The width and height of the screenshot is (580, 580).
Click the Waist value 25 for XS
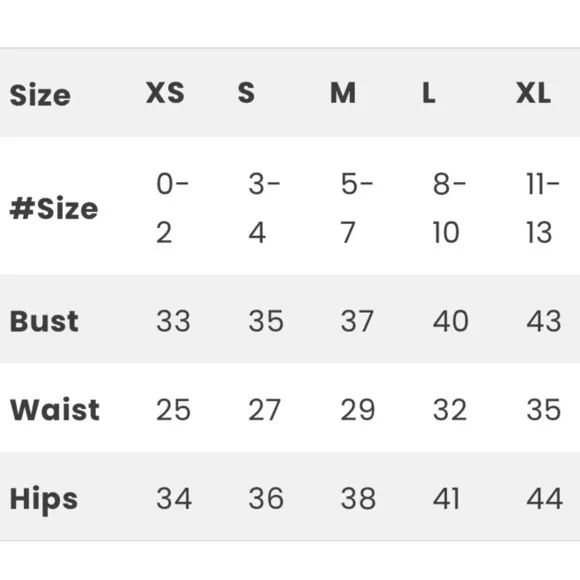pyautogui.click(x=173, y=410)
